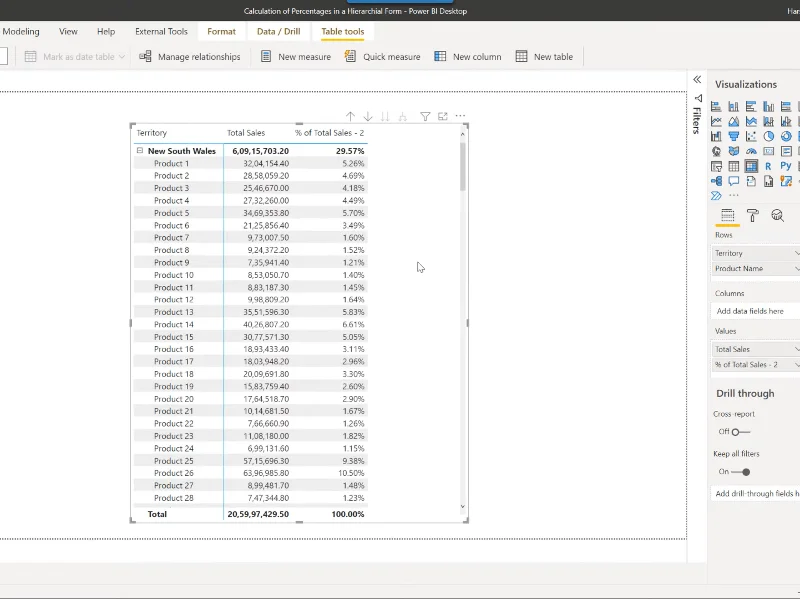This screenshot has height=599, width=800.
Task: Switch to the Format ribbon tab
Action: pos(221,31)
